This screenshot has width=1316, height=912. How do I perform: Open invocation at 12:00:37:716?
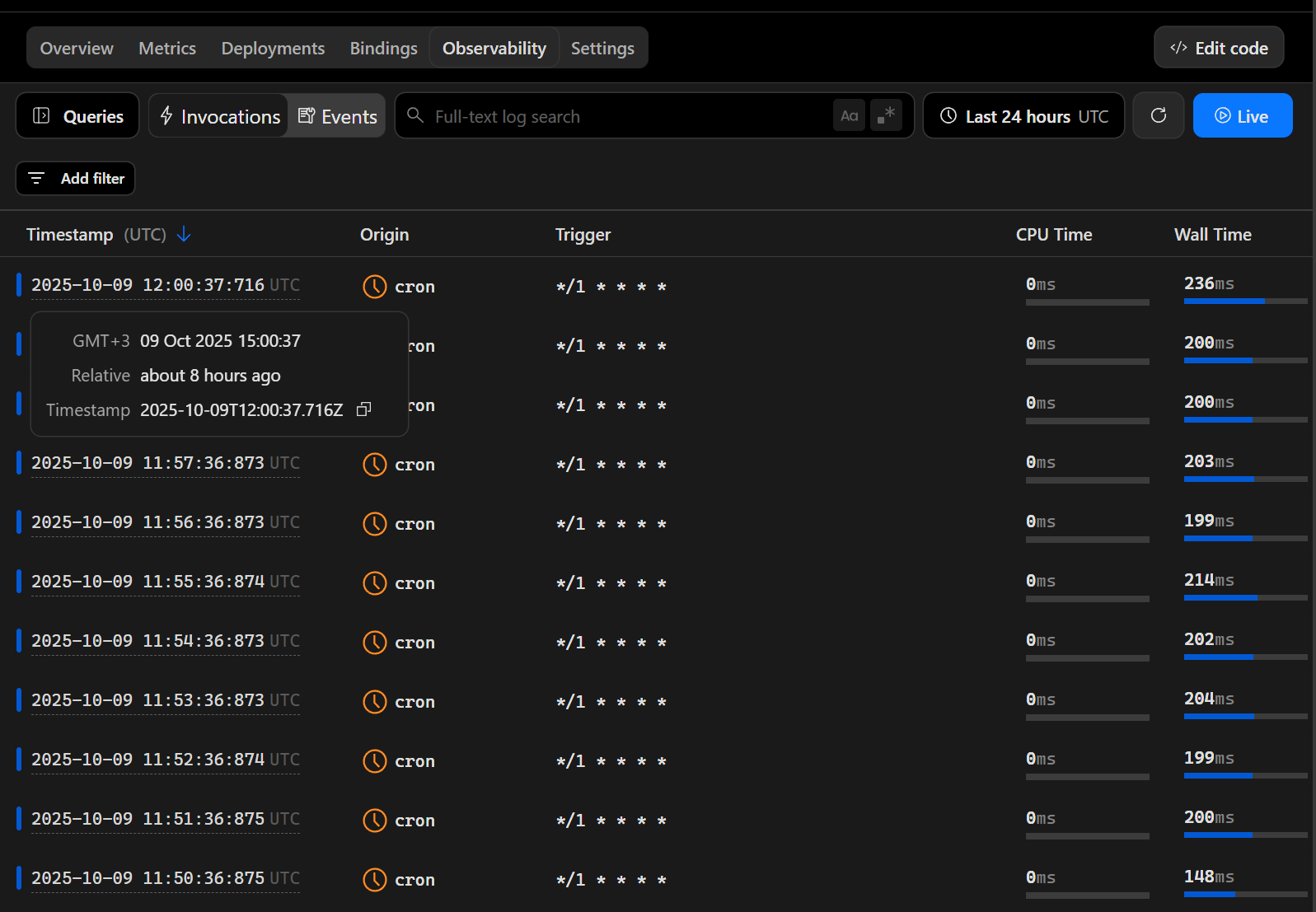pos(165,285)
